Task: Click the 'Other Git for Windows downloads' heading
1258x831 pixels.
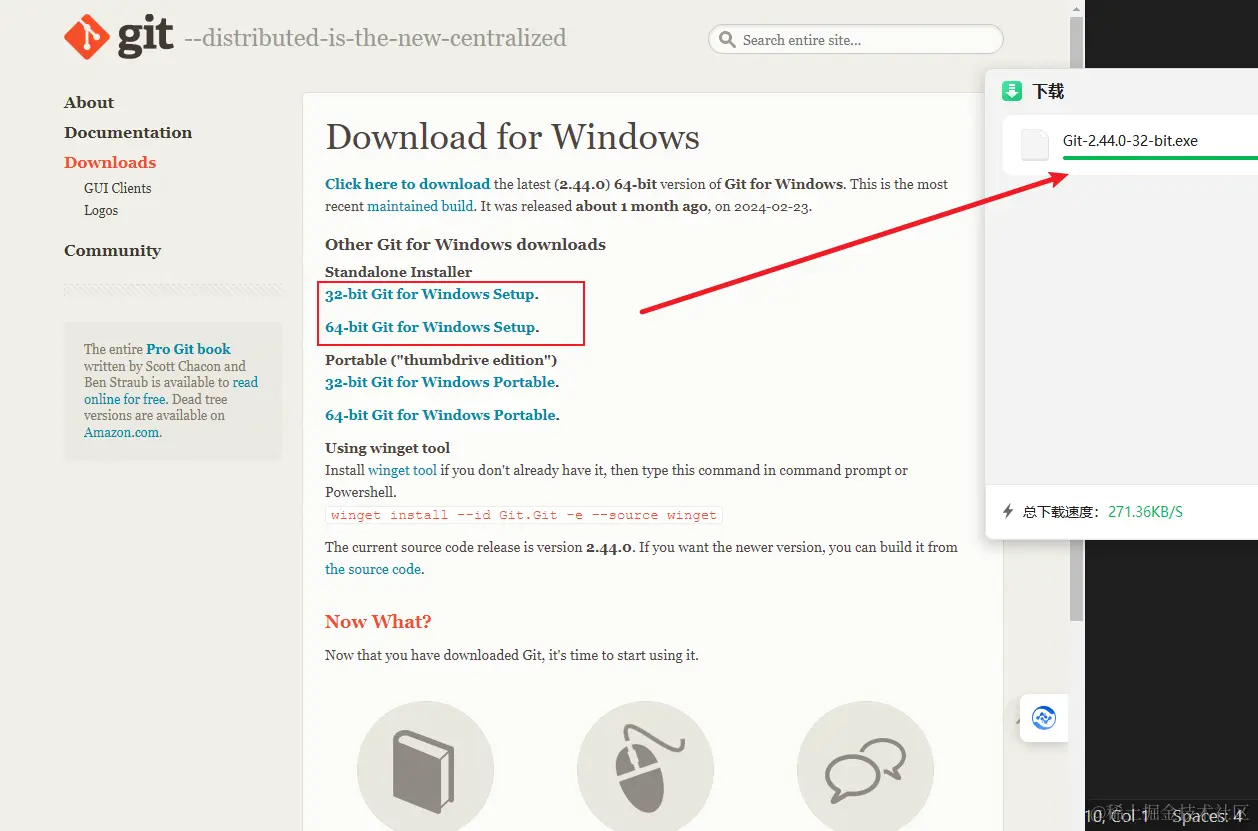Action: pos(465,244)
